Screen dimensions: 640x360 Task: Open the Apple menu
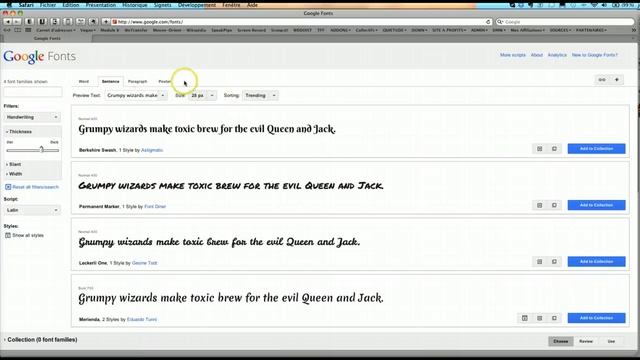(x=9, y=5)
